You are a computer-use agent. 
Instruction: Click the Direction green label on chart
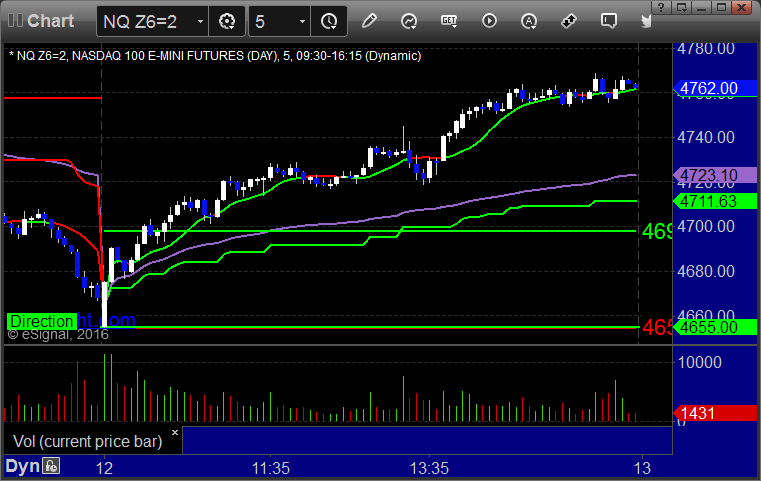tap(42, 321)
